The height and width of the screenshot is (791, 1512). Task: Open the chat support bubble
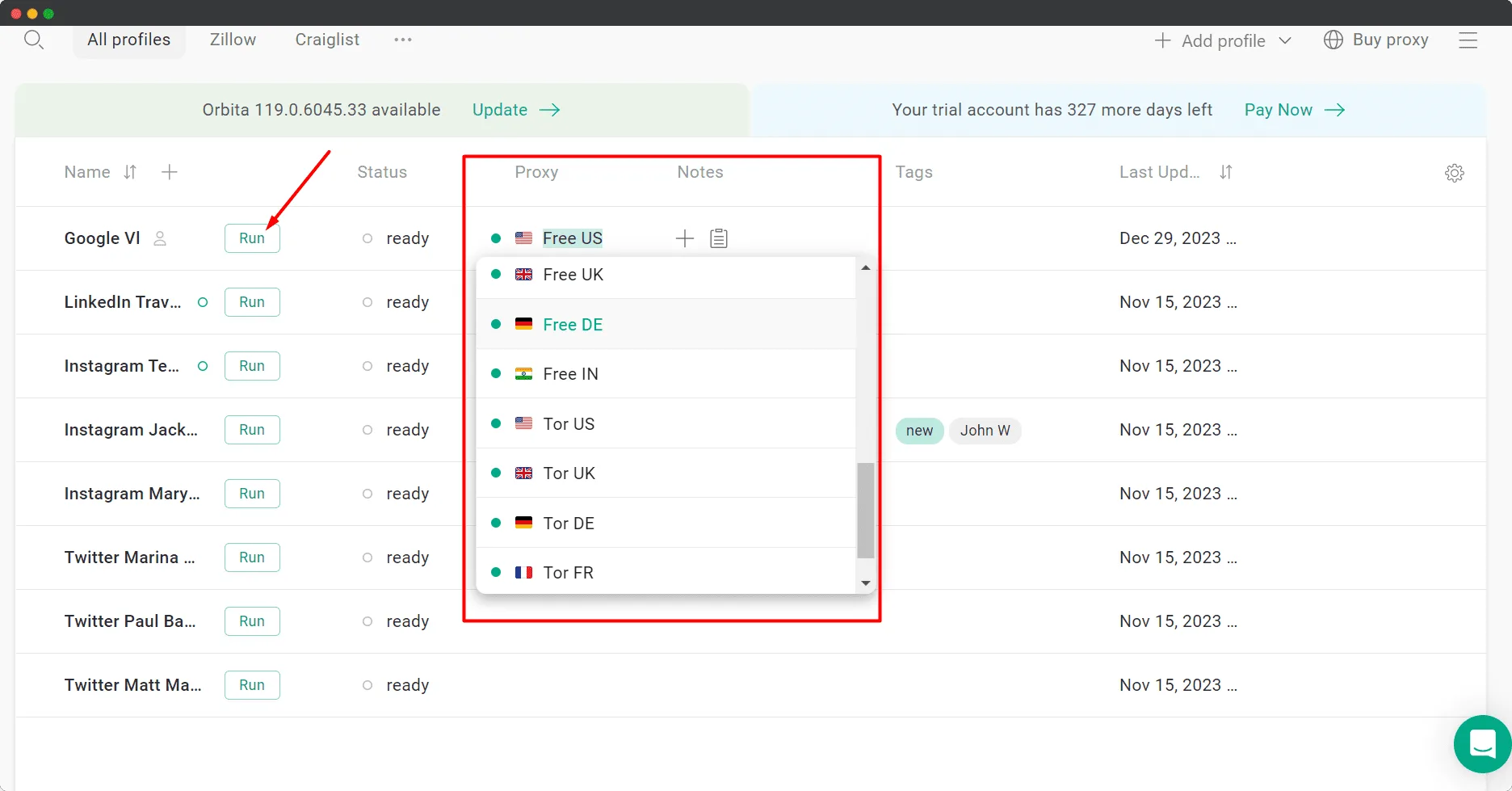[1482, 744]
